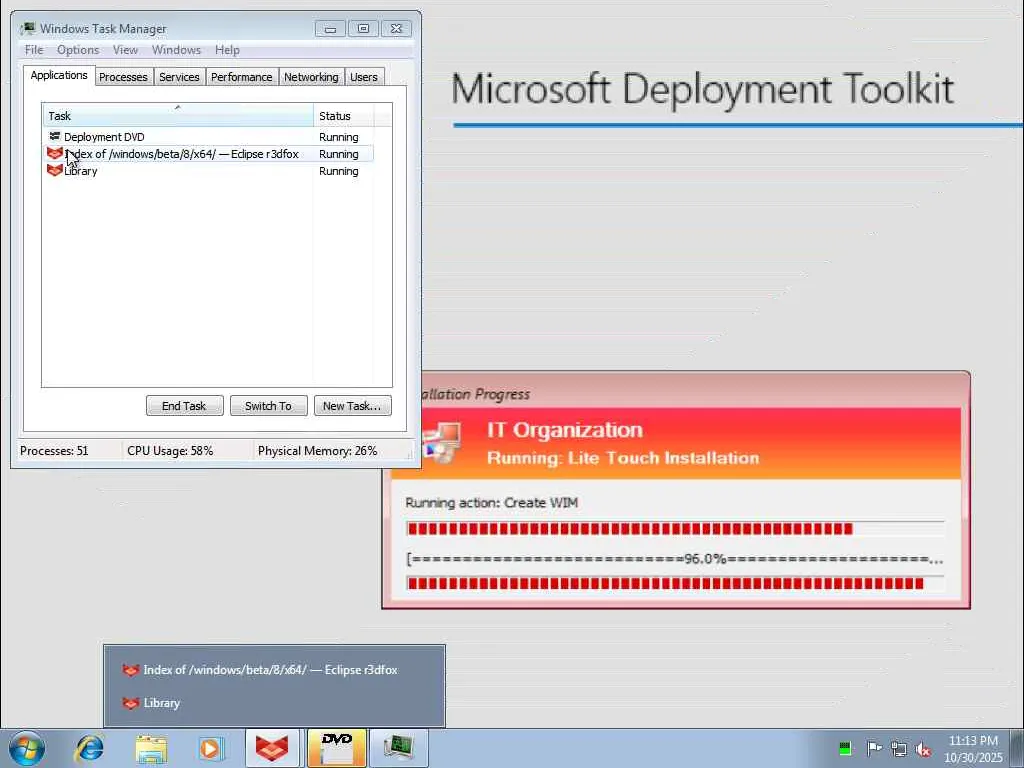
Task: Open Windows Media Player taskbar icon
Action: (x=210, y=748)
